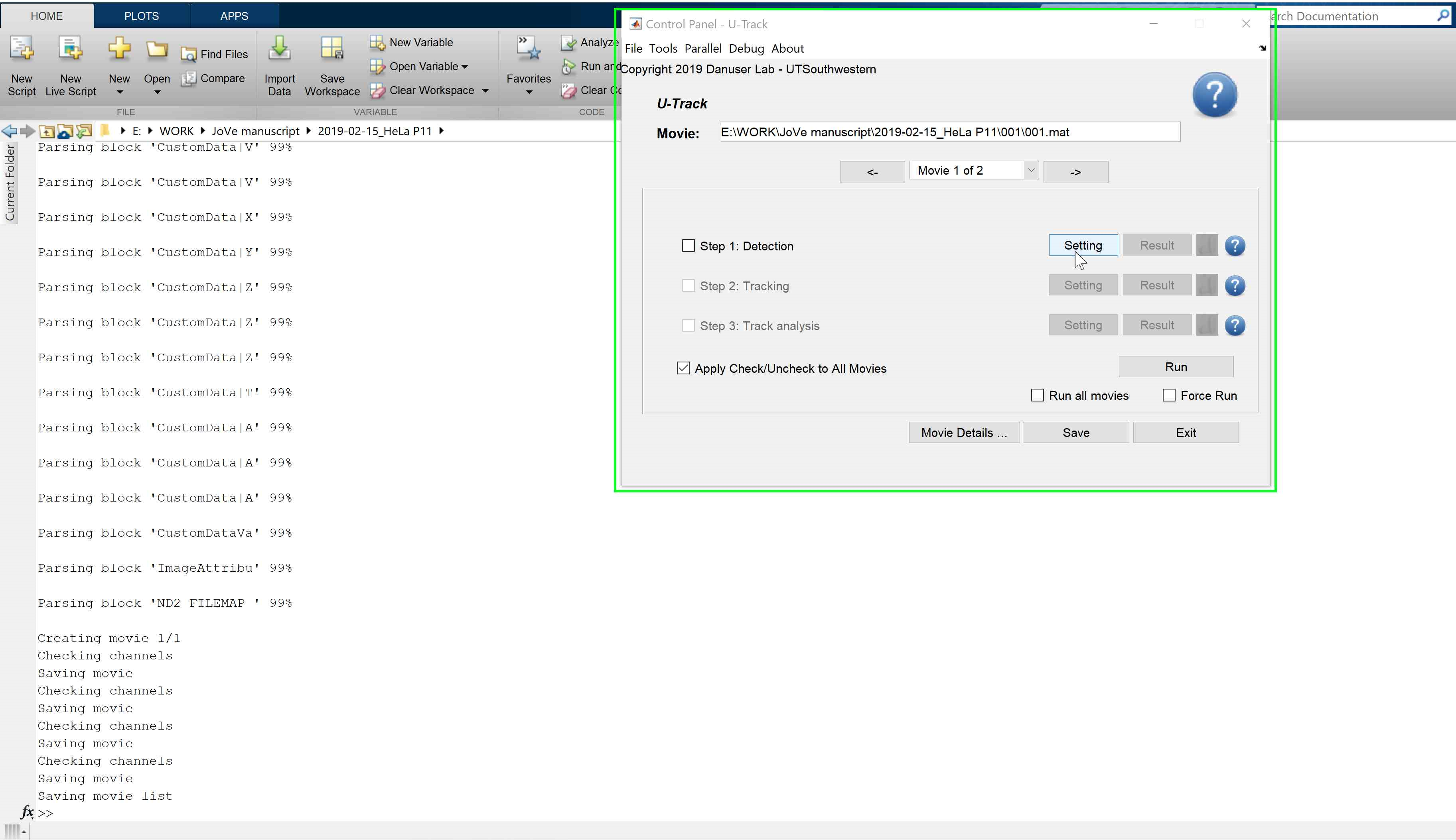The width and height of the screenshot is (1456, 840).
Task: Expand the Movie 1 of 2 dropdown
Action: (x=1031, y=170)
